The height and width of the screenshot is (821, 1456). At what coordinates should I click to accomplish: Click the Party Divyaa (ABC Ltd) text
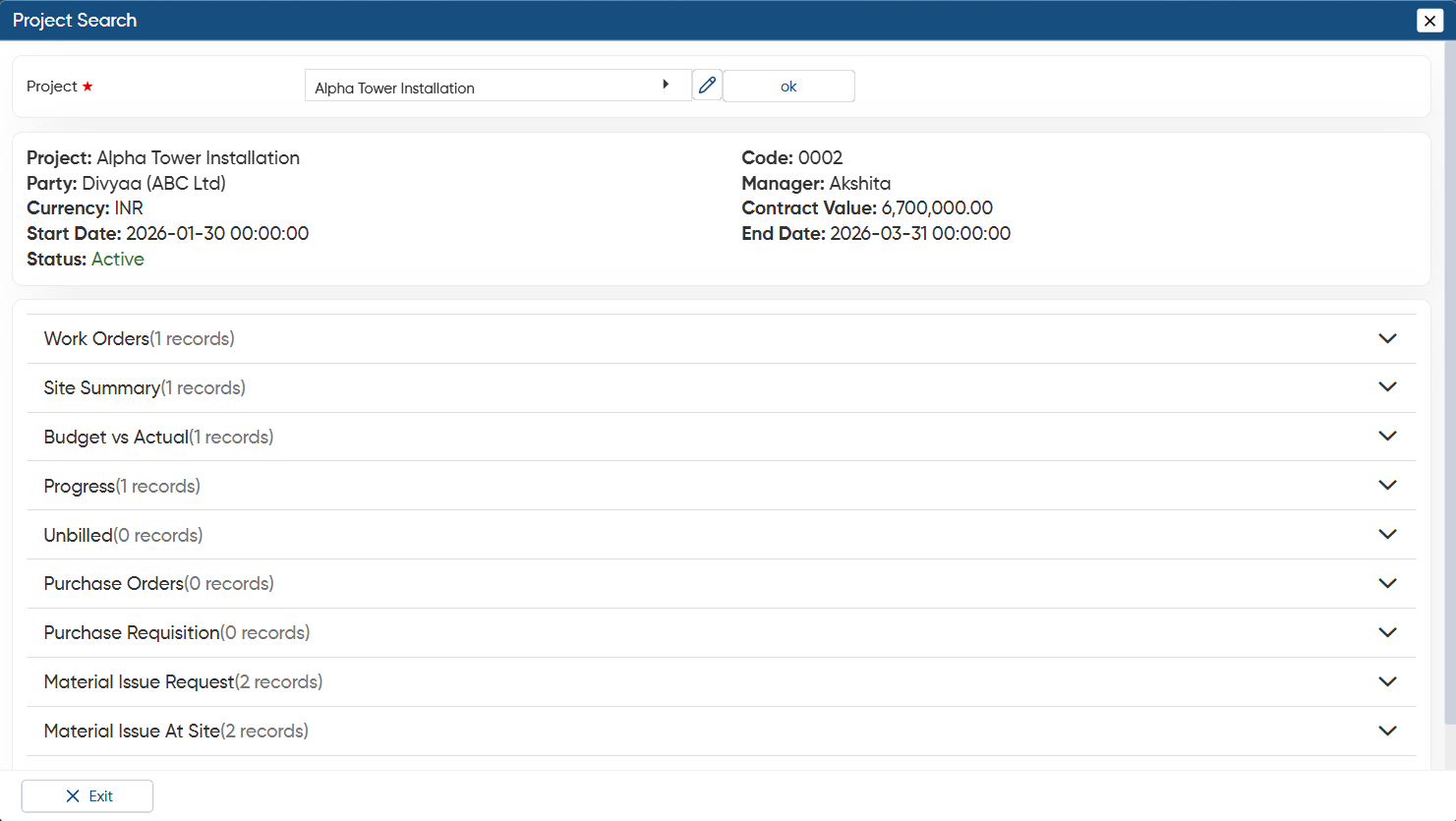pyautogui.click(x=126, y=183)
